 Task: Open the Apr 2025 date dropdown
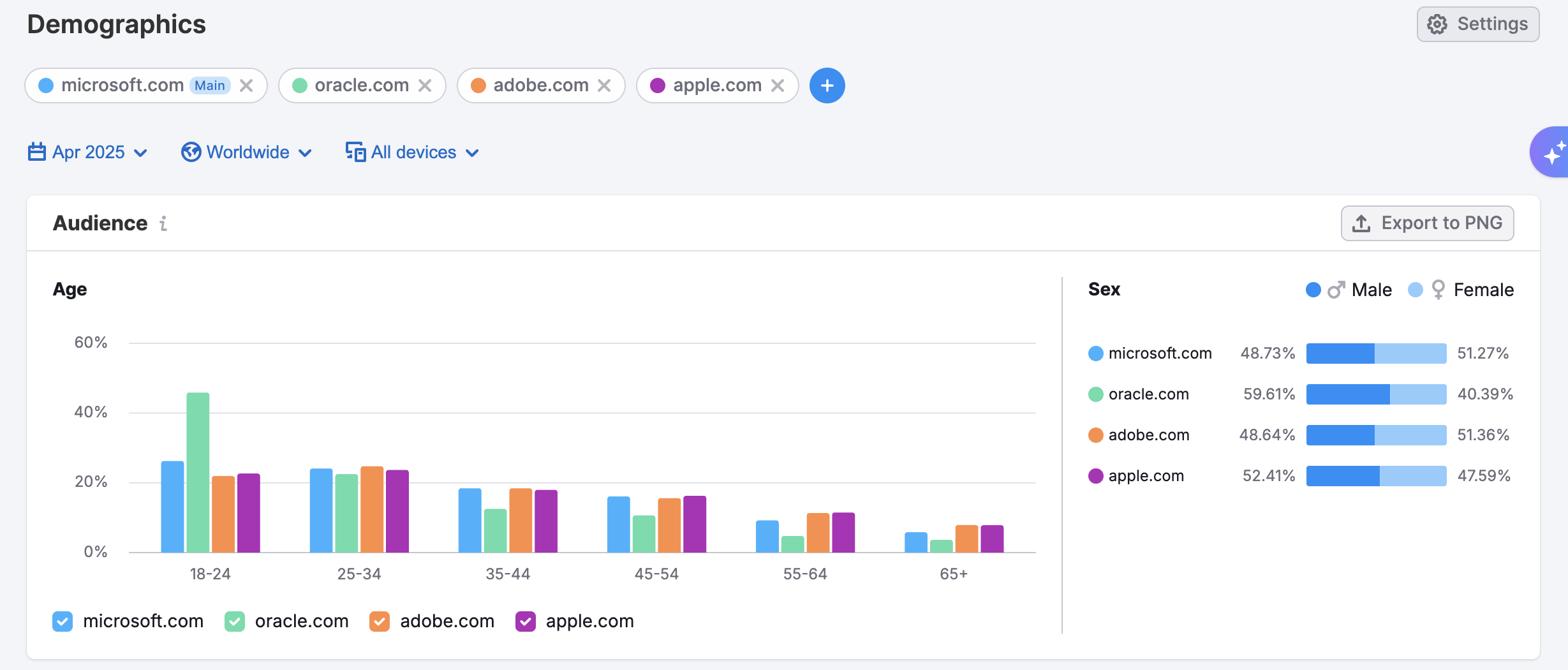coord(88,153)
